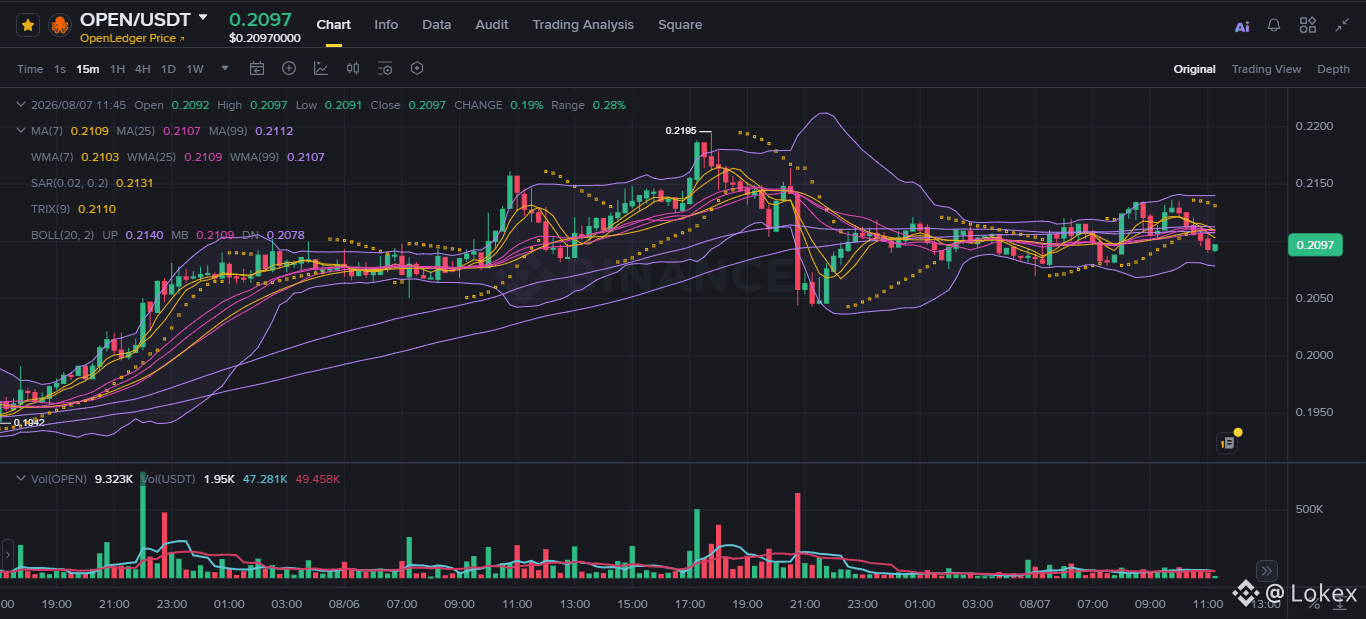Expand the left side panel arrow

click(7, 554)
